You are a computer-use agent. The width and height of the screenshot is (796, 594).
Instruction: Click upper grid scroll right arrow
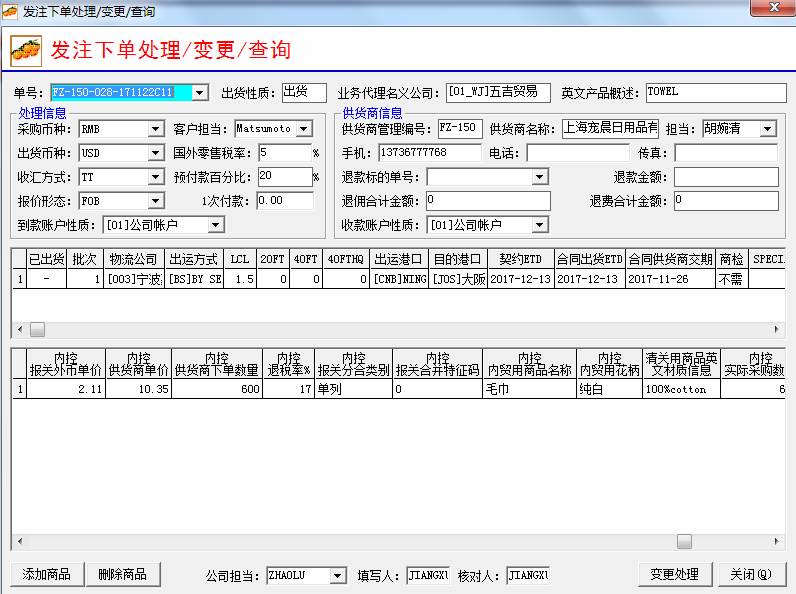pos(777,329)
